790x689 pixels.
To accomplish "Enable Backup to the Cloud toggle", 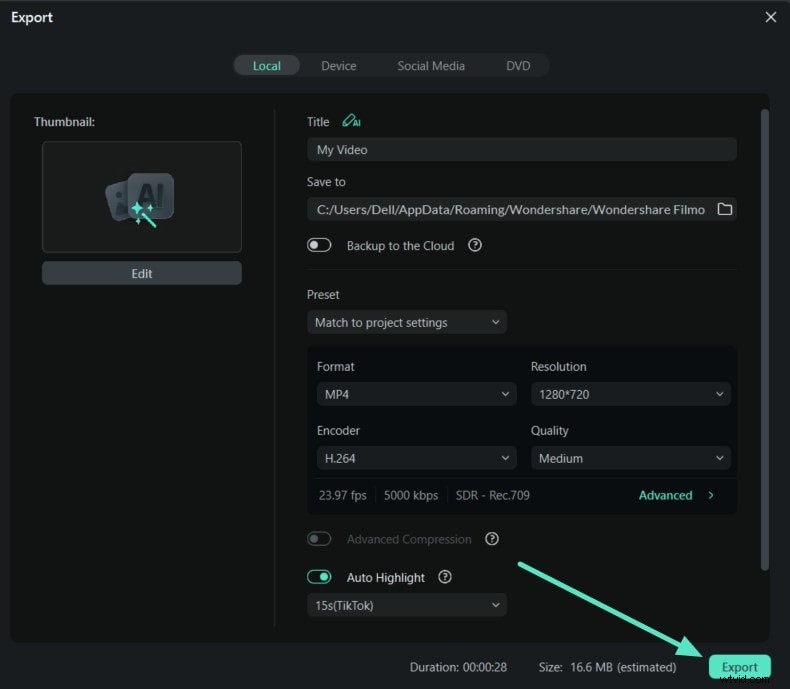I will 319,245.
